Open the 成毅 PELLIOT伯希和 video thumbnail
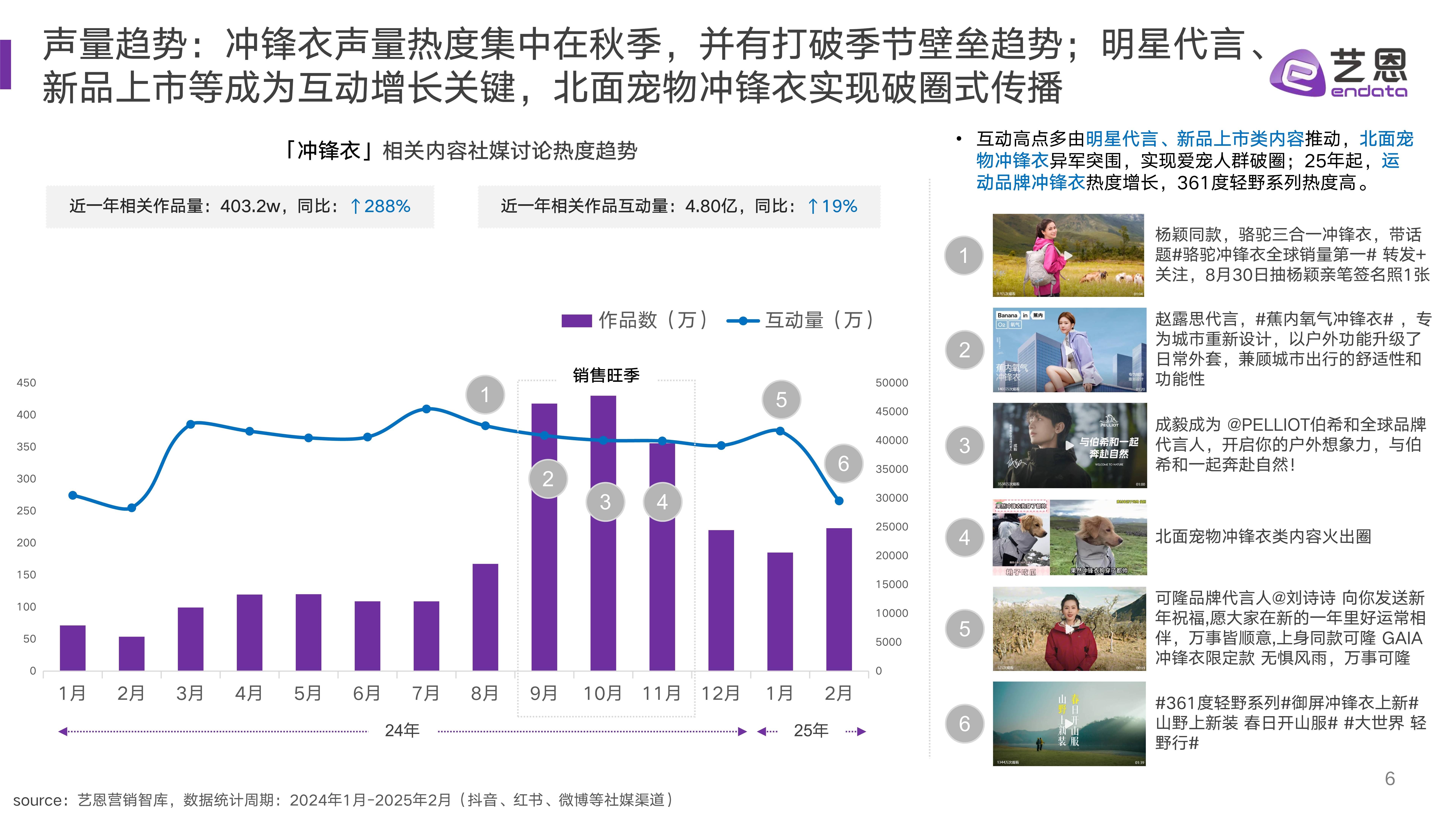 [1069, 445]
